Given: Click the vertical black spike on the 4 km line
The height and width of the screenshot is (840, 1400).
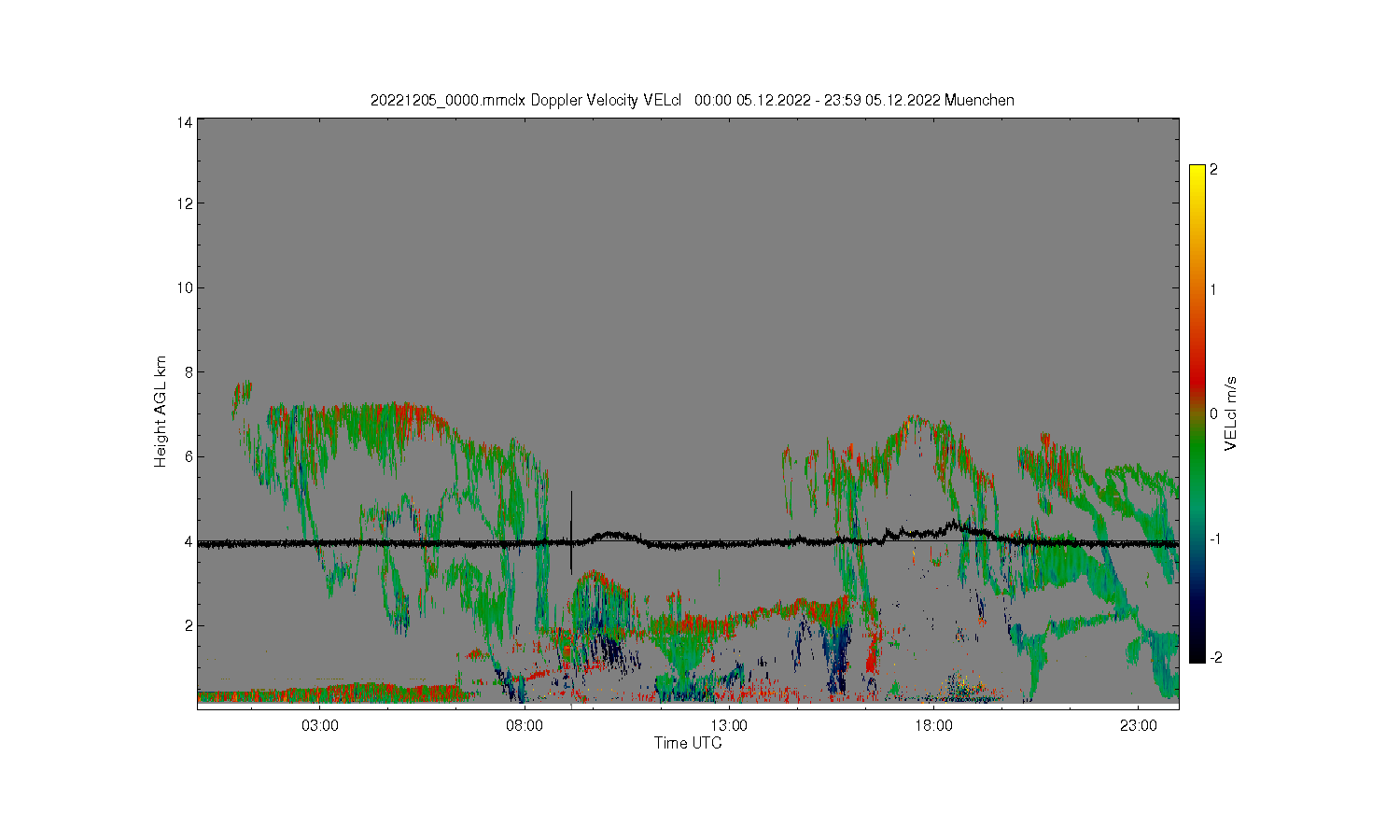Looking at the screenshot, I should (571, 532).
